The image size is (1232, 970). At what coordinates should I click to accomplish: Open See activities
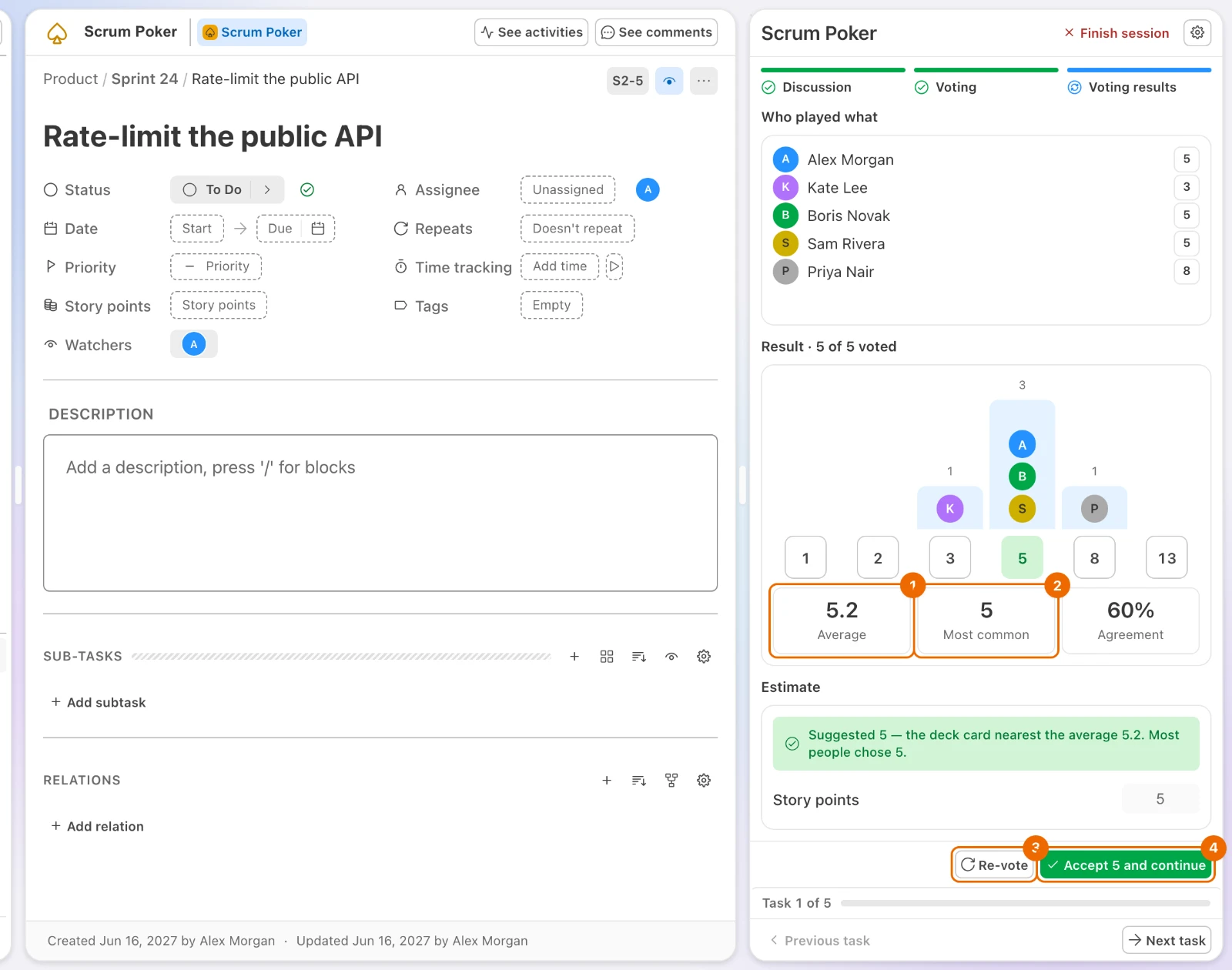coord(531,32)
